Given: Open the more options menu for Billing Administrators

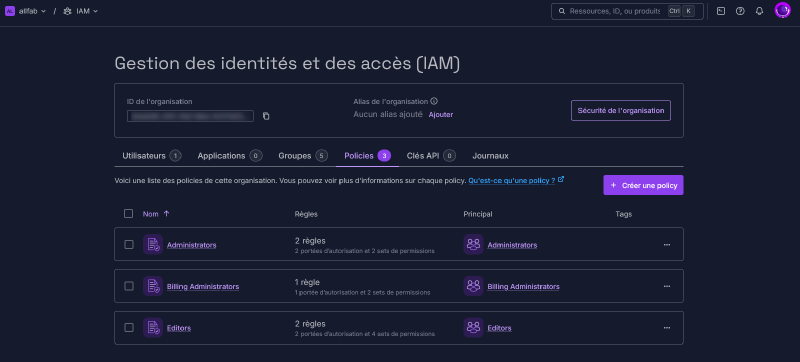Looking at the screenshot, I should (666, 286).
